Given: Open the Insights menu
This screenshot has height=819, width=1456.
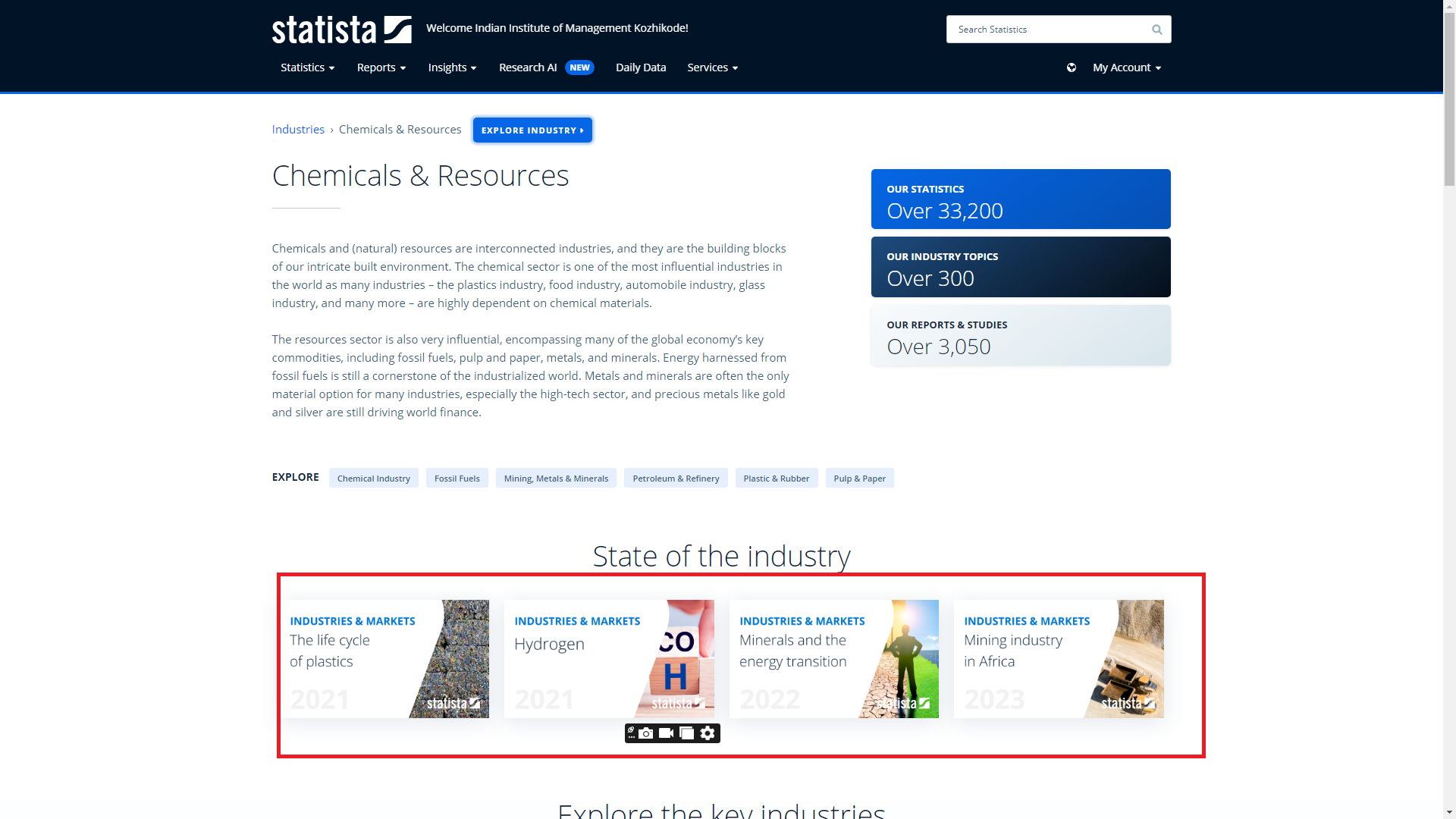Looking at the screenshot, I should coord(452,67).
